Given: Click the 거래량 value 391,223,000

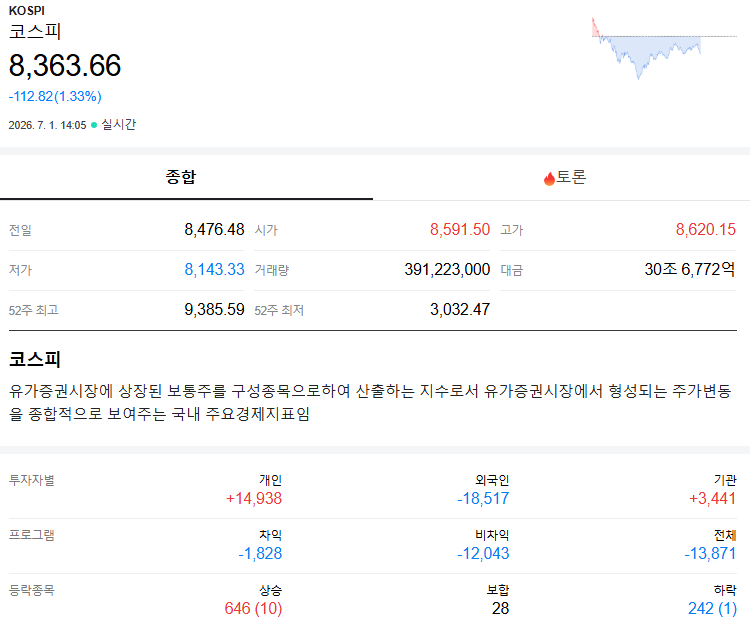Looking at the screenshot, I should [447, 269].
